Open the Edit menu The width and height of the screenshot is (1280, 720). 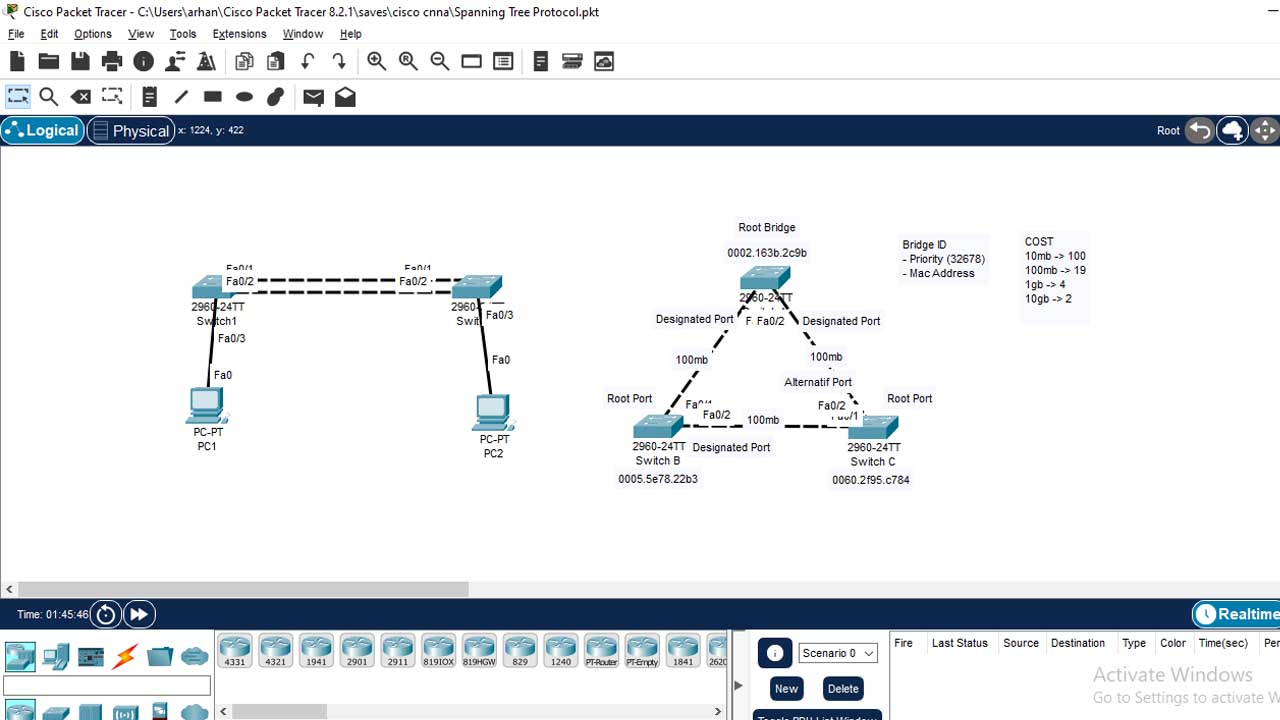49,34
